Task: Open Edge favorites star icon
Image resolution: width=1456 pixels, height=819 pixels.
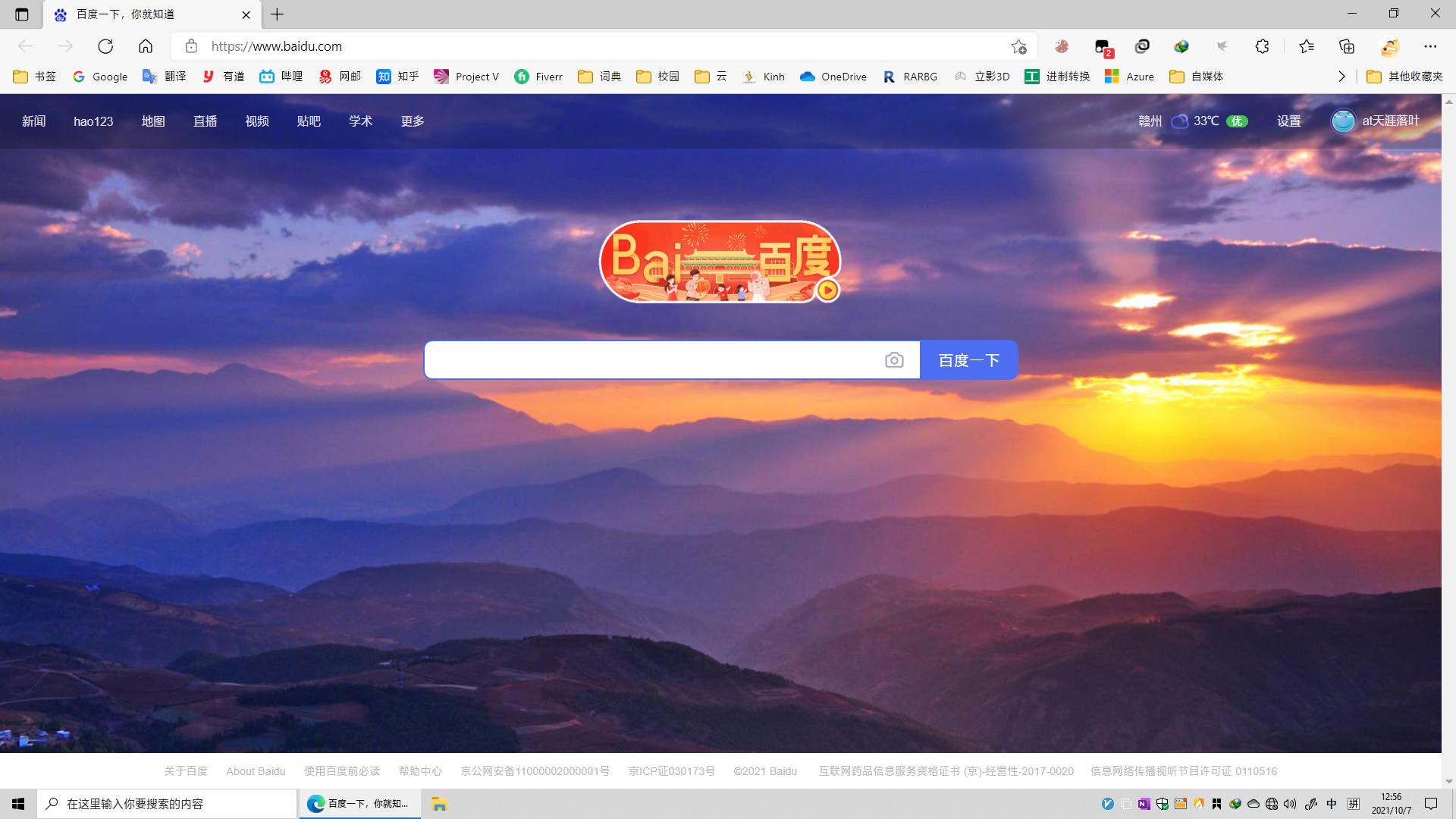Action: pyautogui.click(x=1306, y=46)
